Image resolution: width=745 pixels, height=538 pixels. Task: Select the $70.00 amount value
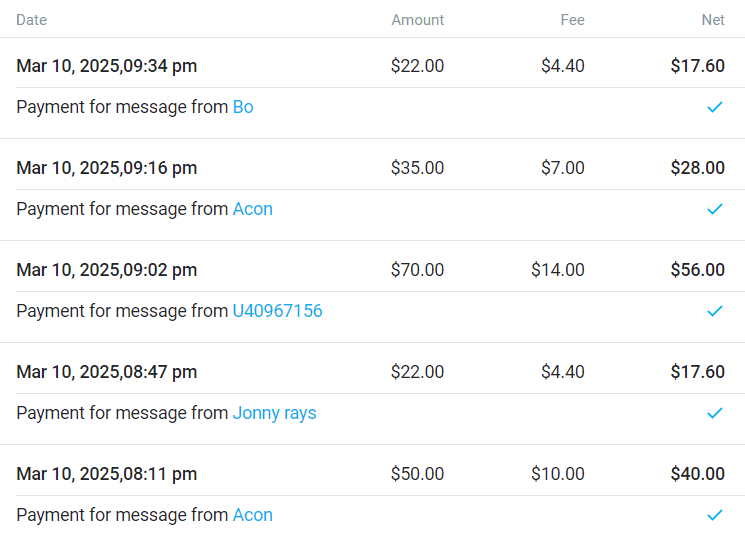pos(417,270)
